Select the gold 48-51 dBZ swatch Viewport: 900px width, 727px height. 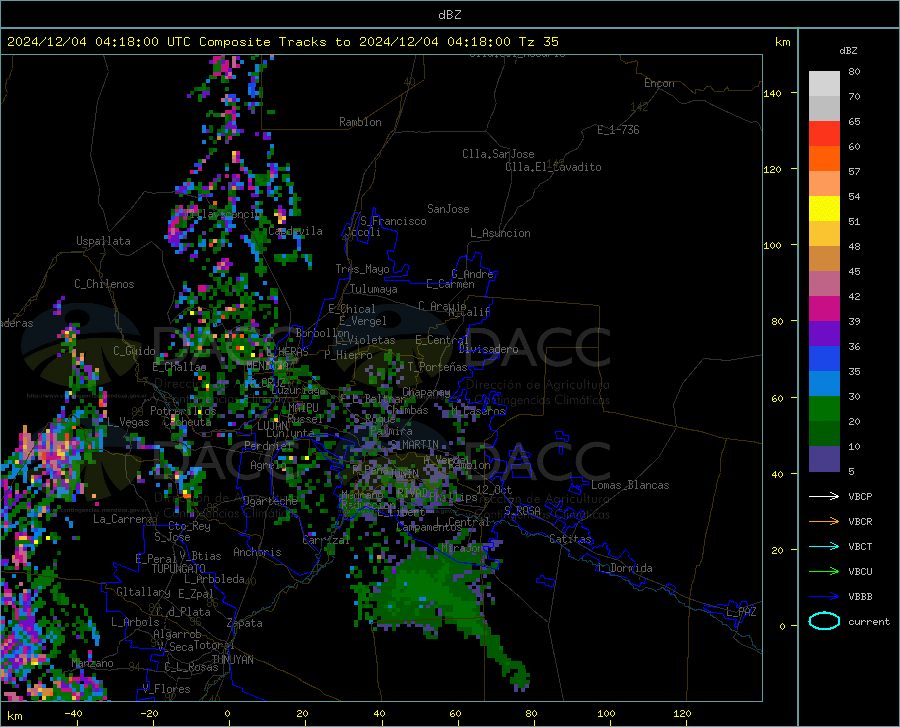(824, 234)
